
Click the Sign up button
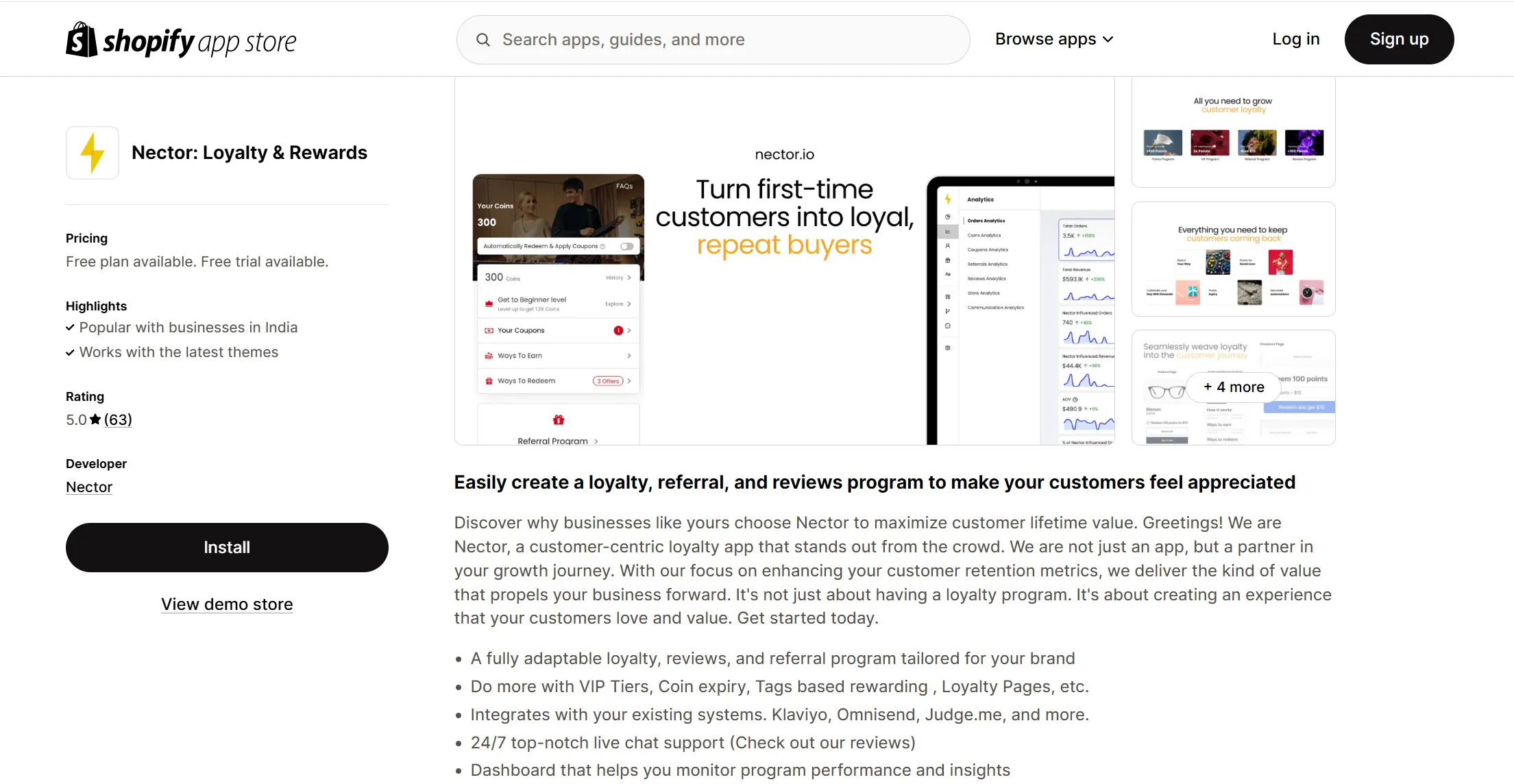pos(1399,40)
